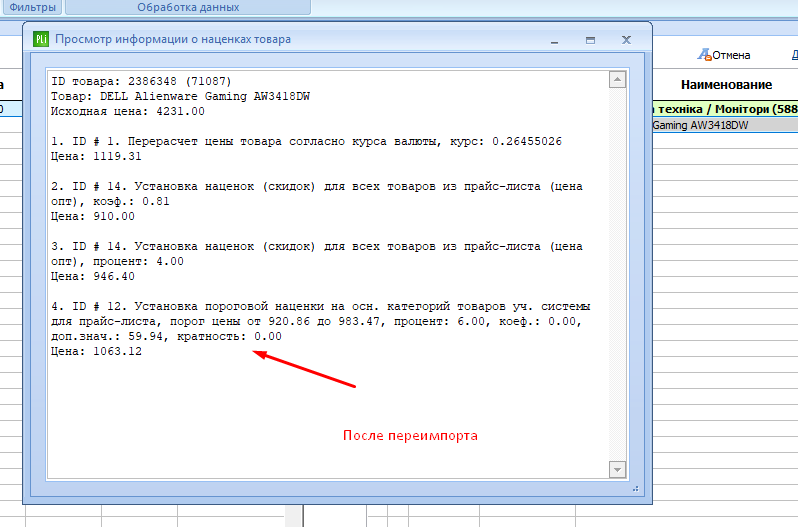Close the Просмотр информации о наценках dialog
Viewport: 798px width, 527px height.
(626, 40)
